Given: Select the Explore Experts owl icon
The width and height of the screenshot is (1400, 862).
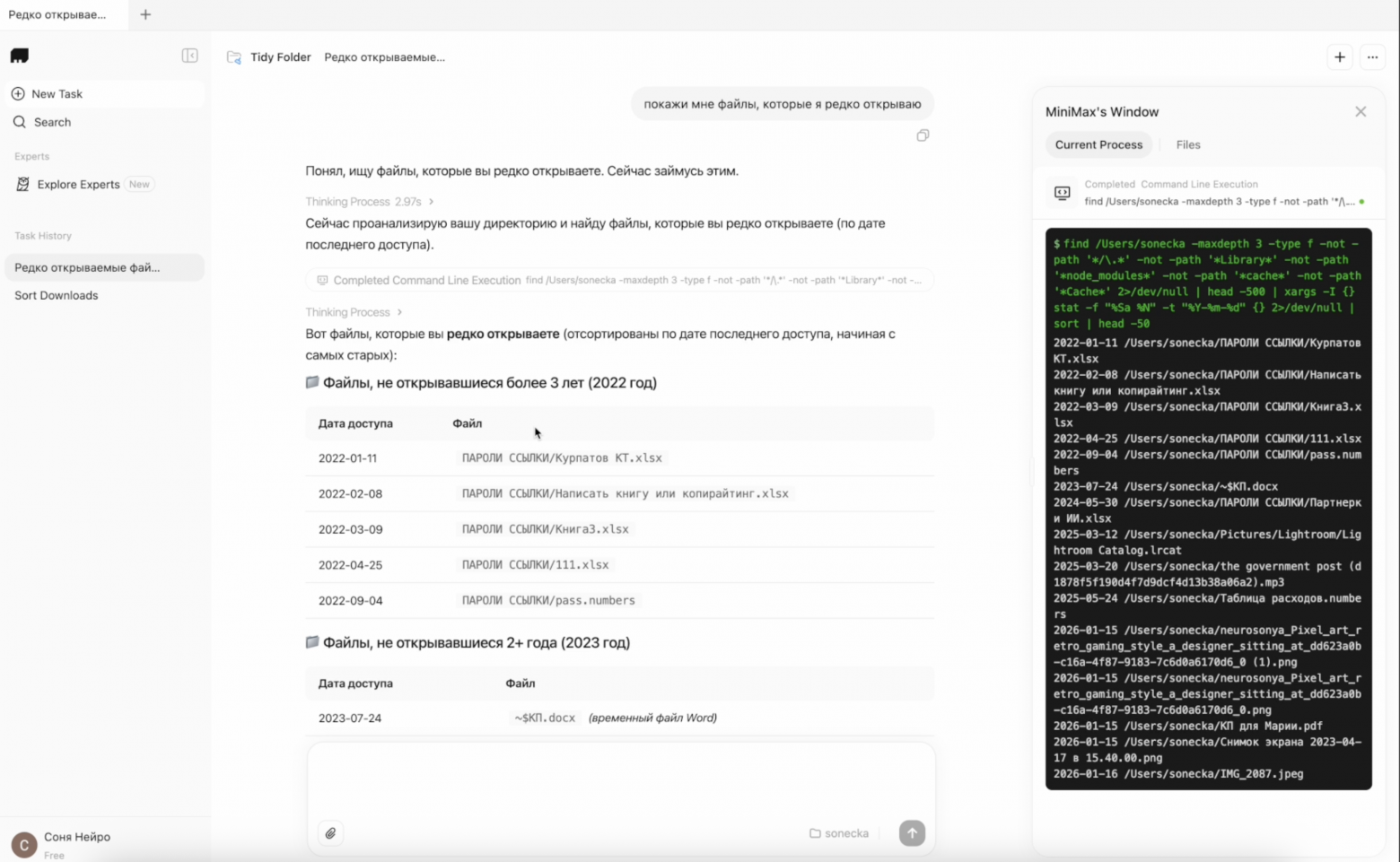Looking at the screenshot, I should (x=22, y=184).
